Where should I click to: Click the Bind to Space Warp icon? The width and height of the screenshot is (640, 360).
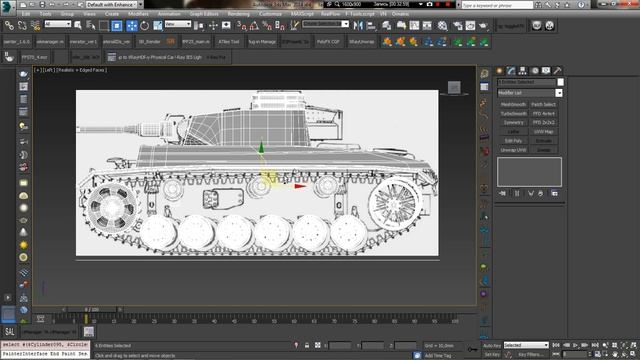[x=36, y=26]
